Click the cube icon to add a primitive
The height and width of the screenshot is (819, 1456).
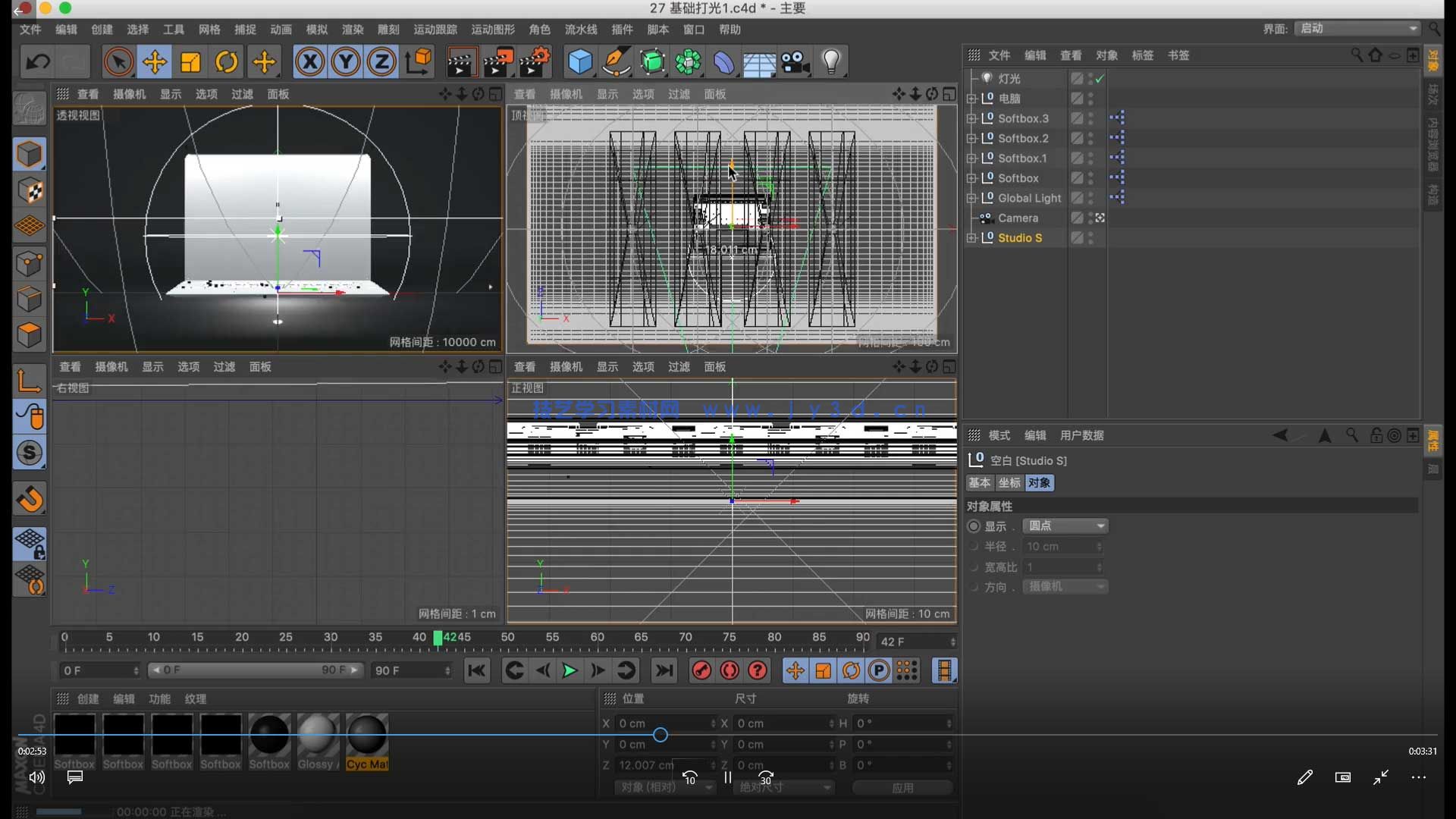pos(580,61)
